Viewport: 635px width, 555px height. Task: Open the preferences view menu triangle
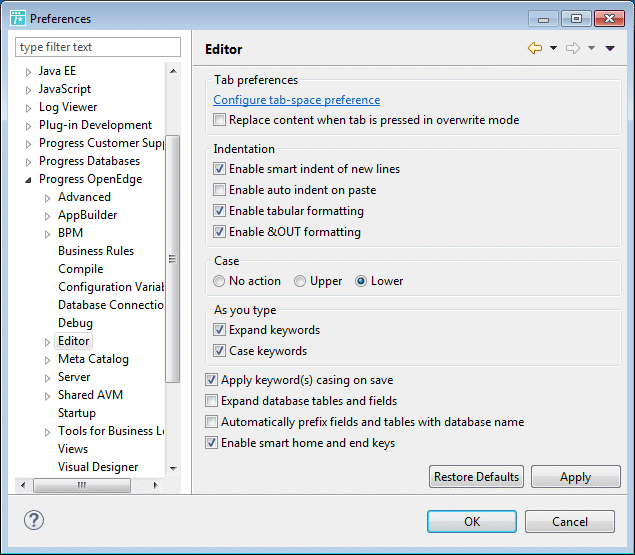tap(610, 49)
